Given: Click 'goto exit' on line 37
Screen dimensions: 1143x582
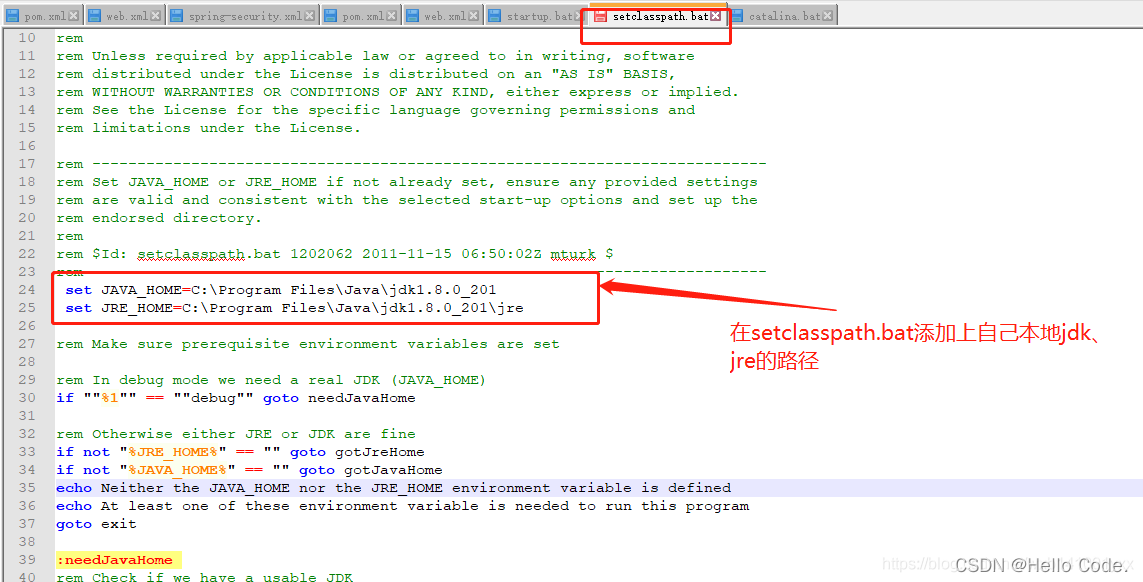Looking at the screenshot, I should 96,524.
